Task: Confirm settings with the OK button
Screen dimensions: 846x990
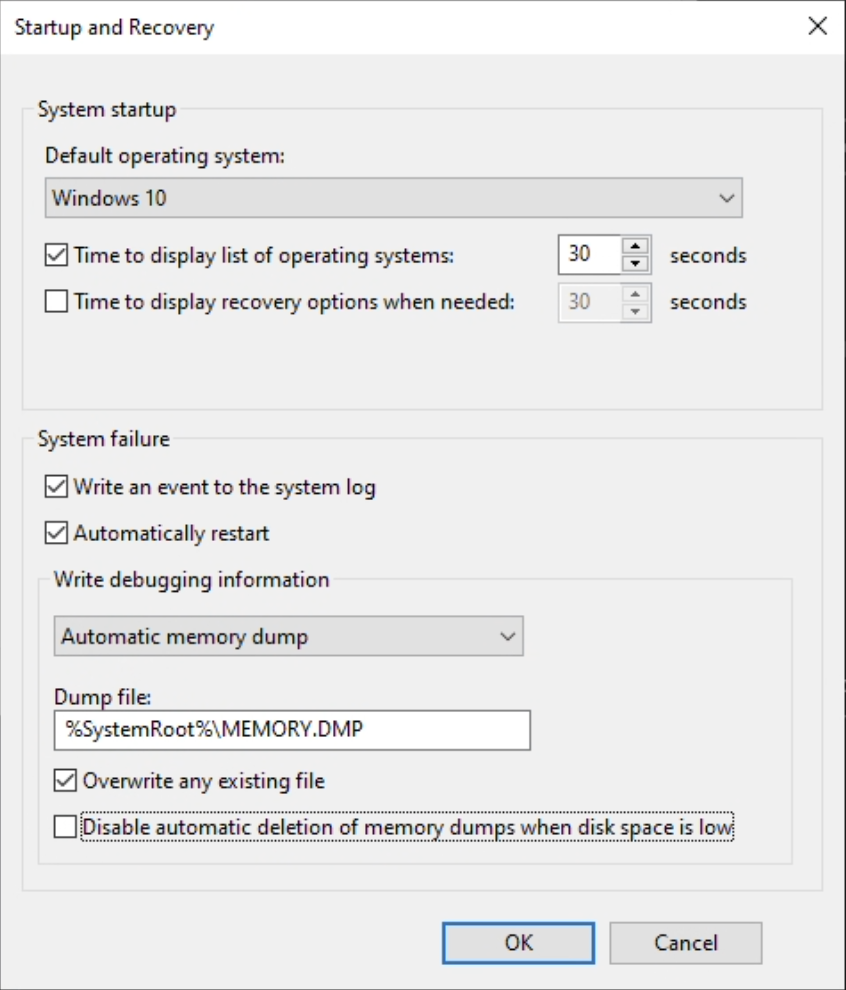Action: 517,942
